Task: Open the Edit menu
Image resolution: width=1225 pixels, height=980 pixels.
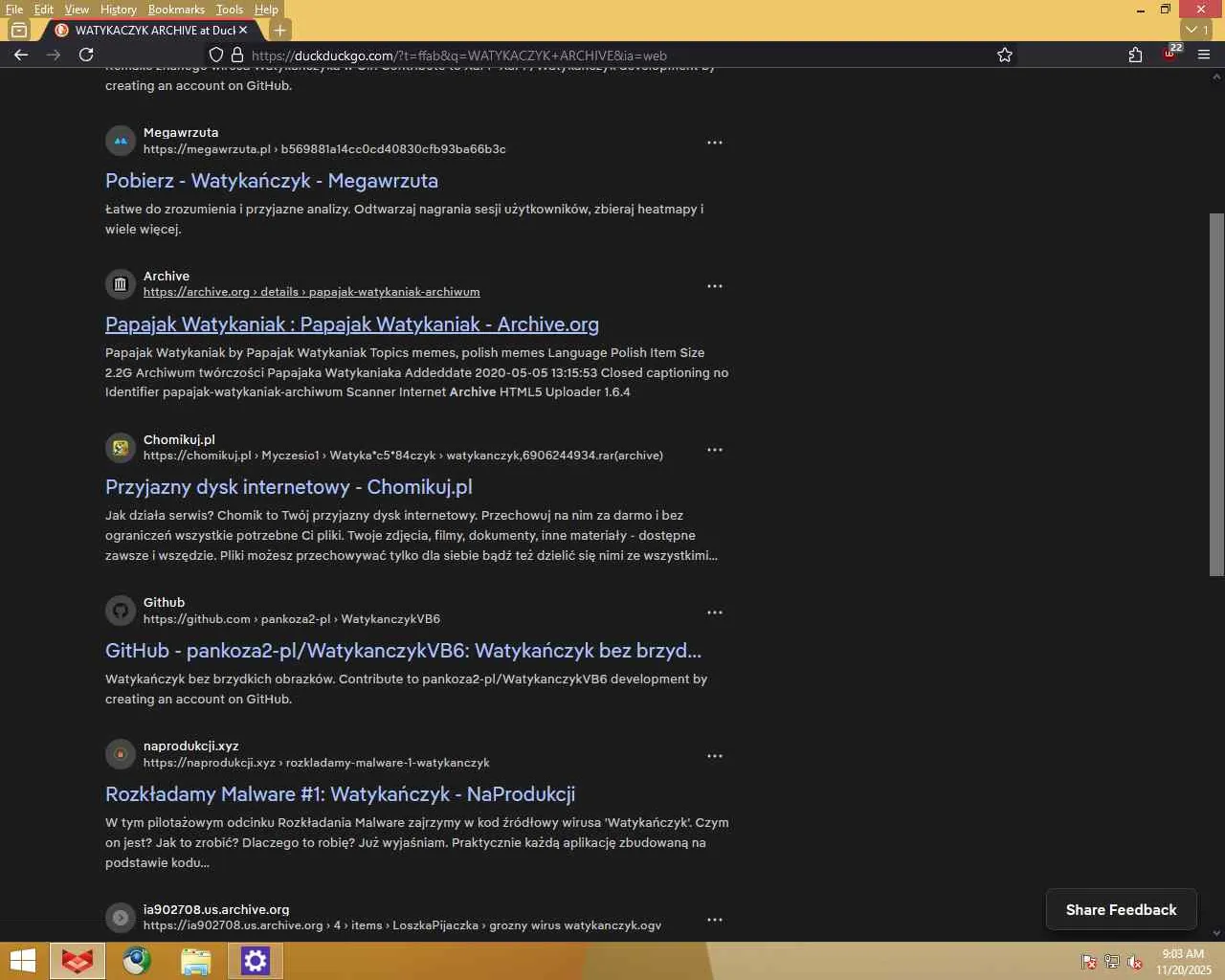Action: click(44, 10)
